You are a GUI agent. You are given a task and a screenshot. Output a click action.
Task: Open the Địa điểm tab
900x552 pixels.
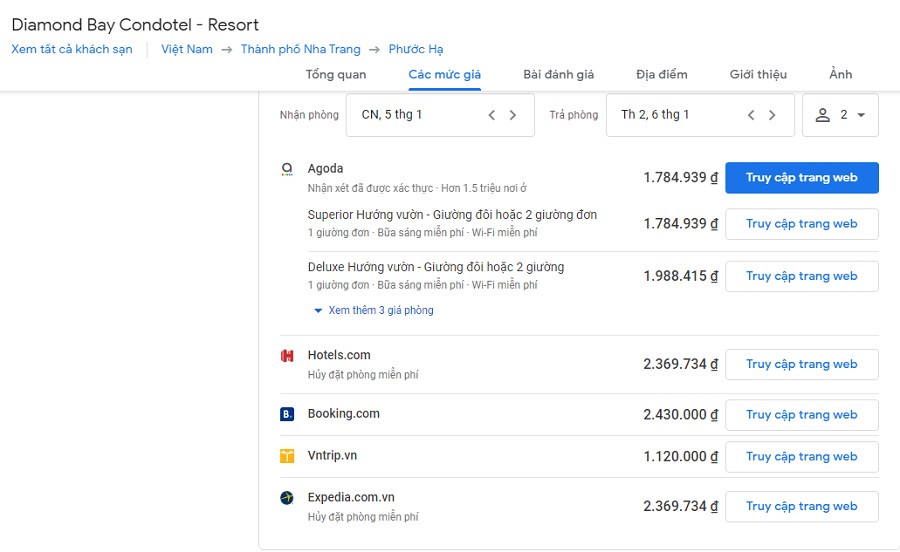coord(661,74)
